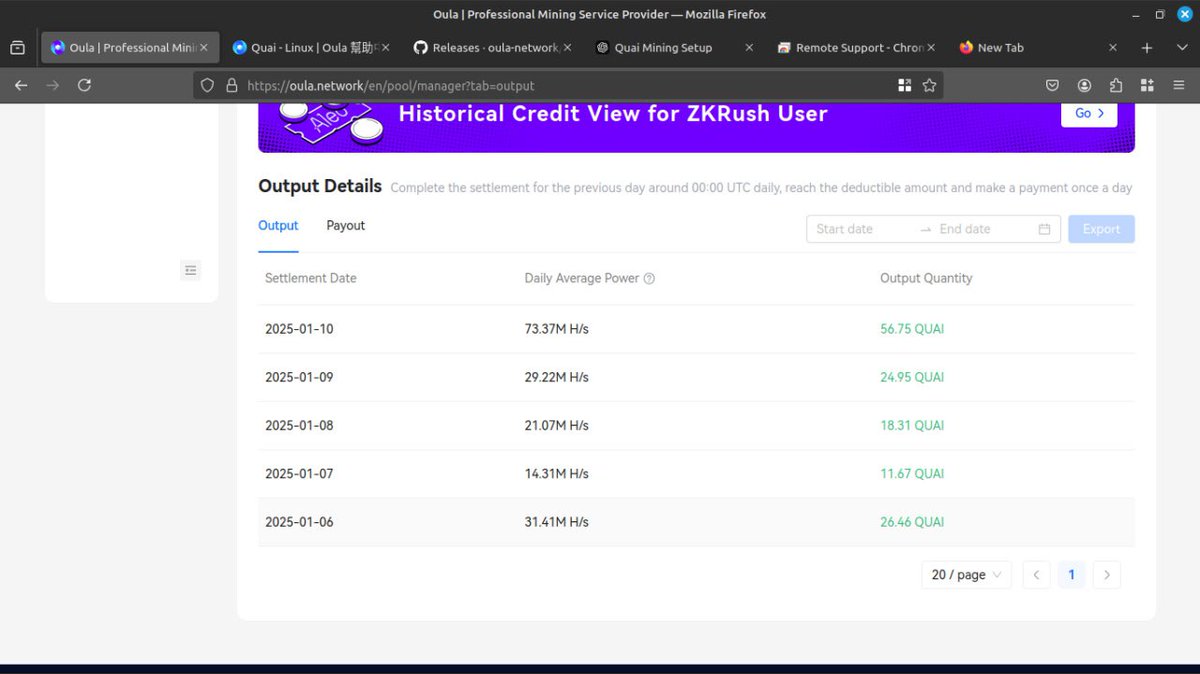
Task: Click the 2025-01-06 settlement date
Action: (299, 522)
